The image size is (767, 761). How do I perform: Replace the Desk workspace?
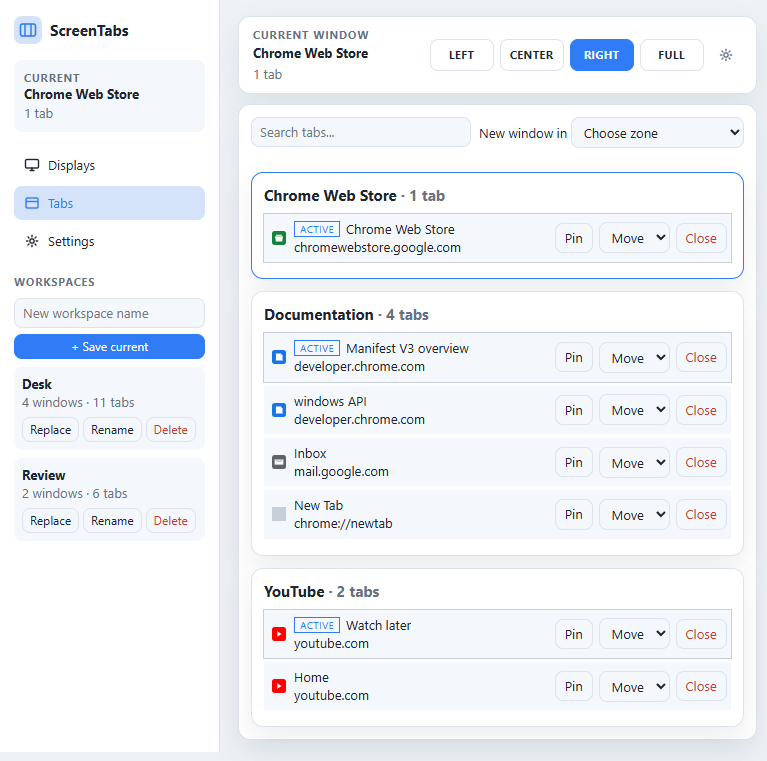tap(50, 429)
